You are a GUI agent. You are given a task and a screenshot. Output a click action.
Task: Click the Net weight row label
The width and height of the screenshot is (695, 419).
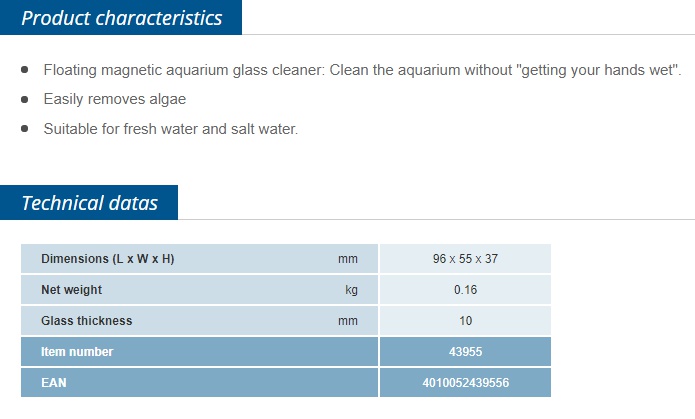[71, 290]
